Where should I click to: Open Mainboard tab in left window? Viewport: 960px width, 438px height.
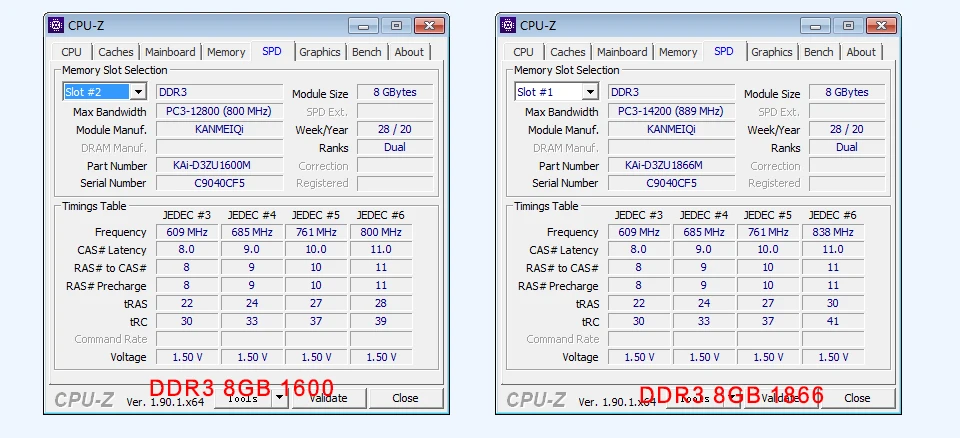tap(170, 52)
